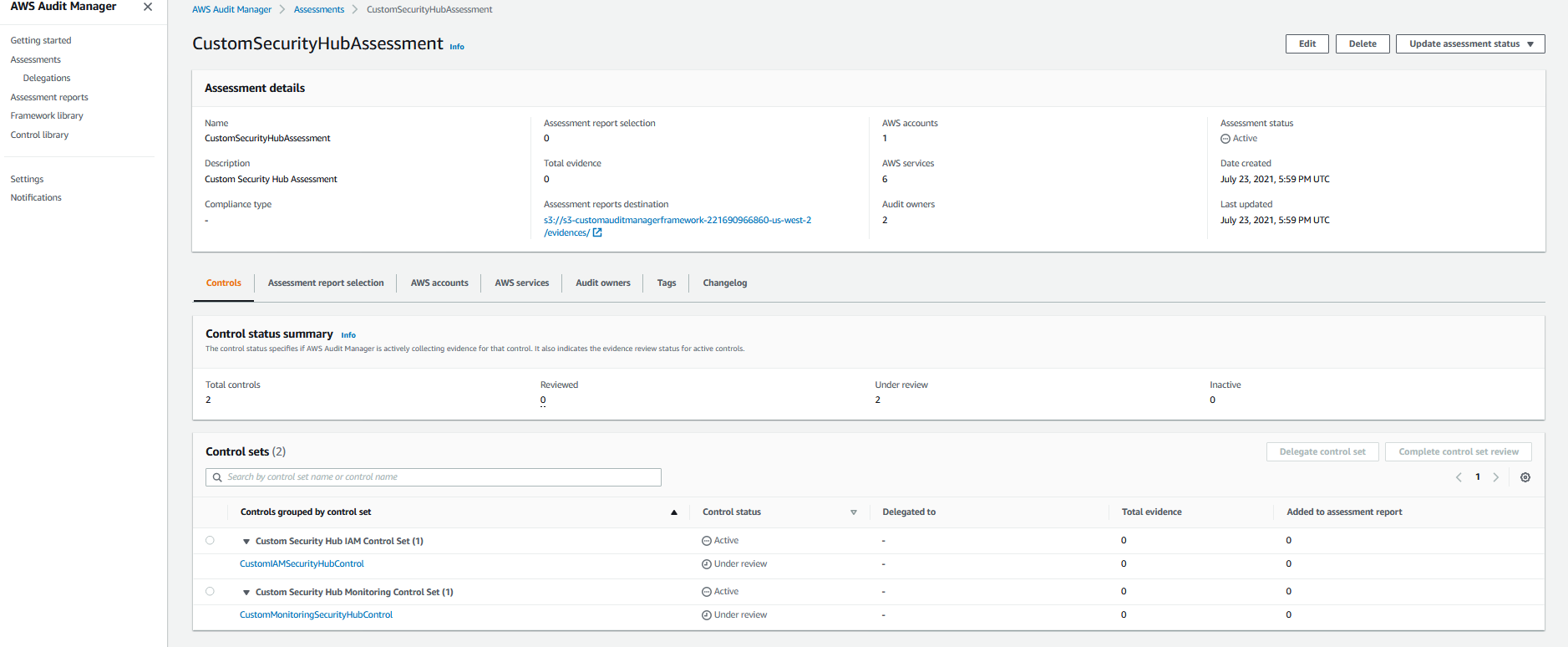Open the Tags tab
The height and width of the screenshot is (647, 1568).
point(667,283)
